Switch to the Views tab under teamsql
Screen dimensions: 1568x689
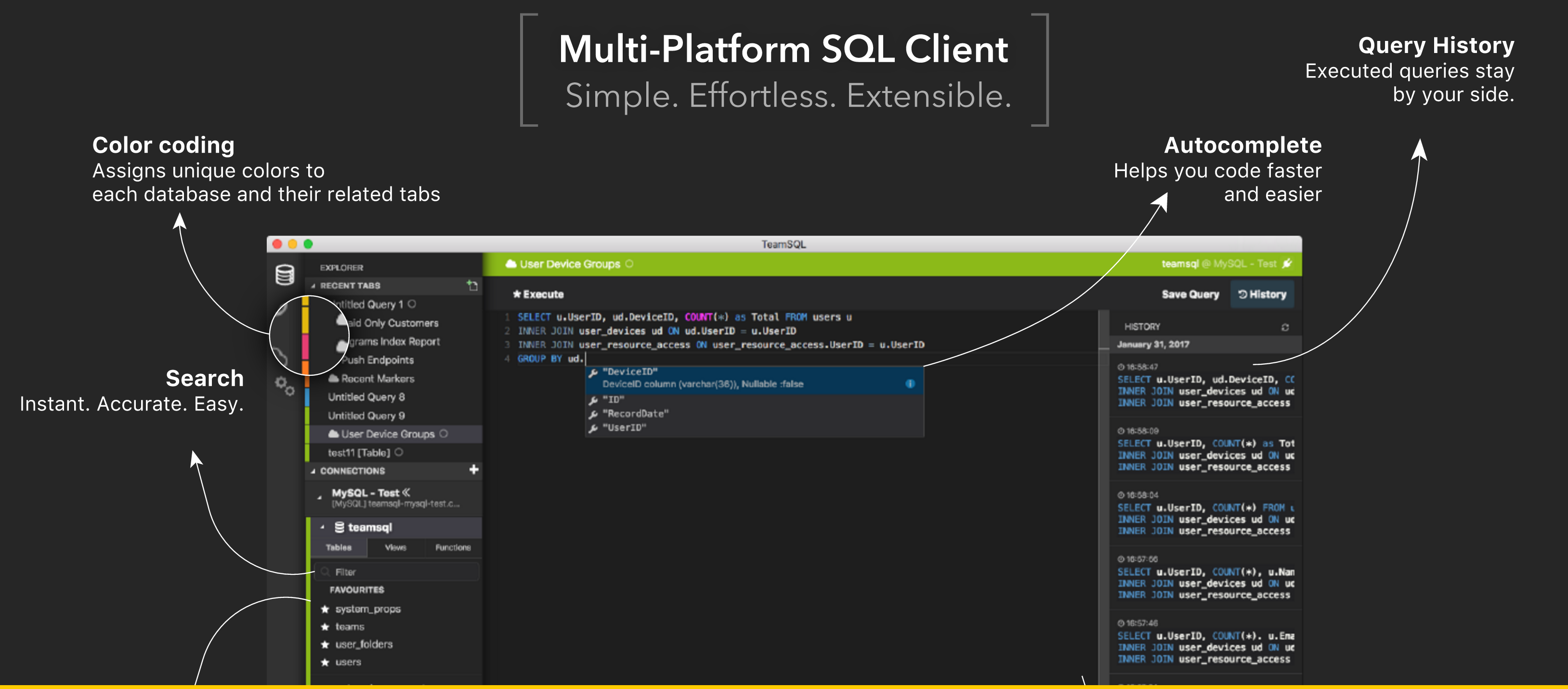pos(395,547)
